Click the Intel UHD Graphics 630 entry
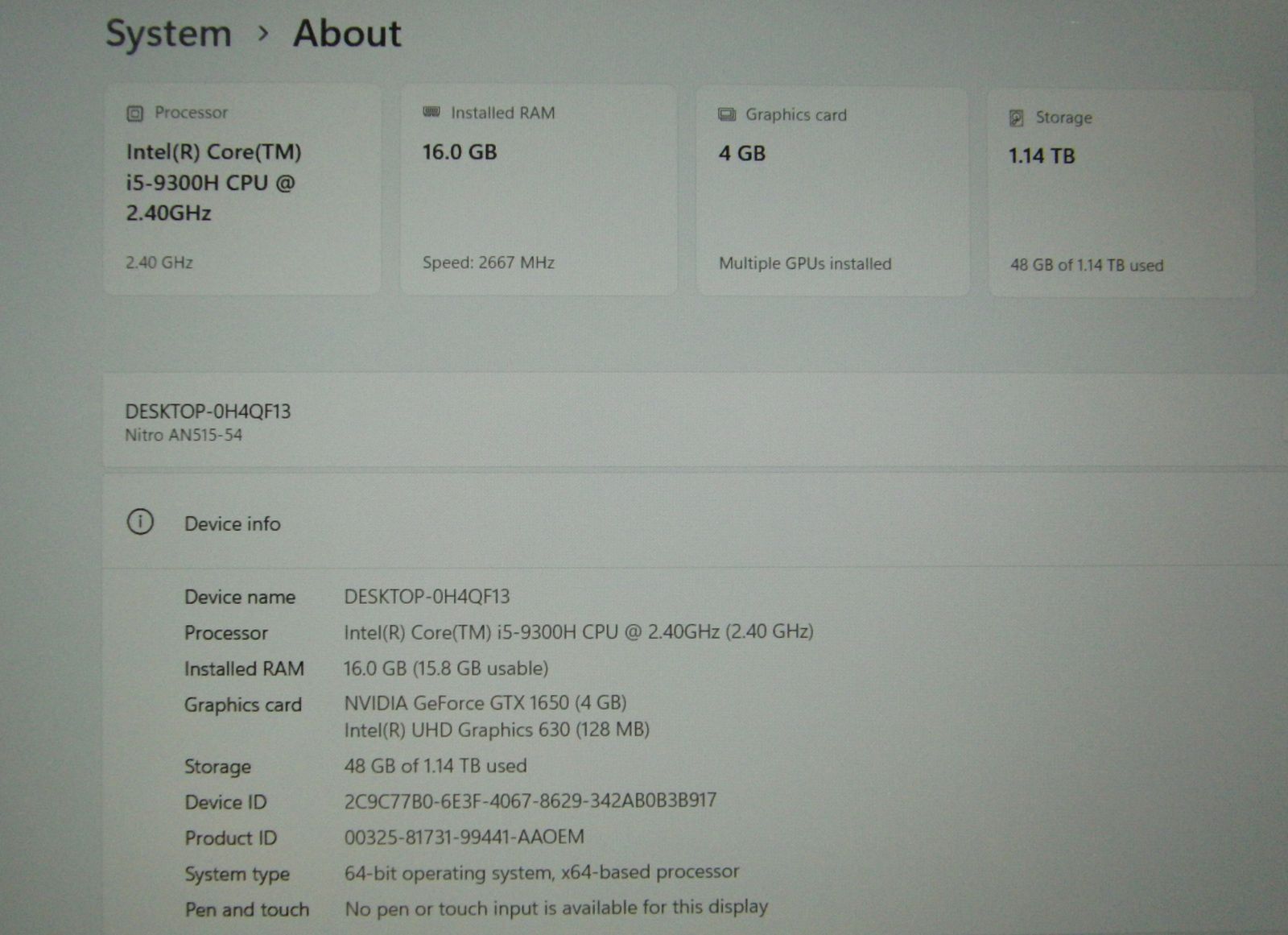 497,730
